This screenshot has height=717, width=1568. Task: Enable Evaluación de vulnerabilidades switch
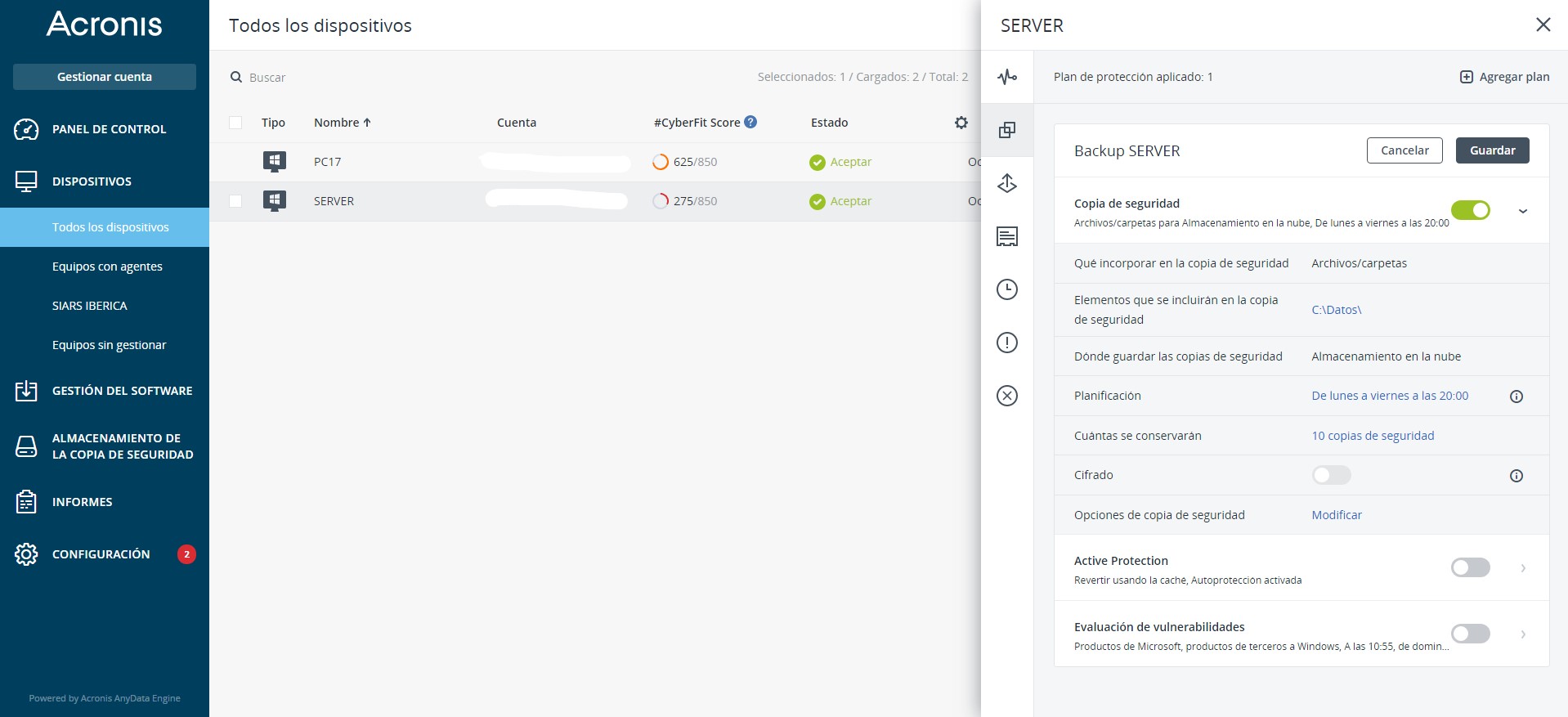(1471, 634)
